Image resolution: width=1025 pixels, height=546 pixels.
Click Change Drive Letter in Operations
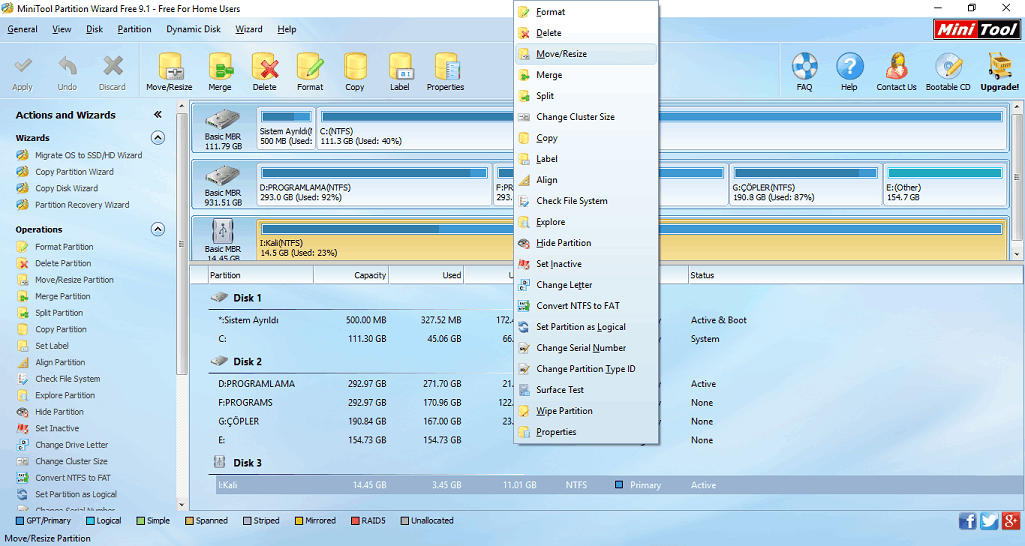[72, 445]
